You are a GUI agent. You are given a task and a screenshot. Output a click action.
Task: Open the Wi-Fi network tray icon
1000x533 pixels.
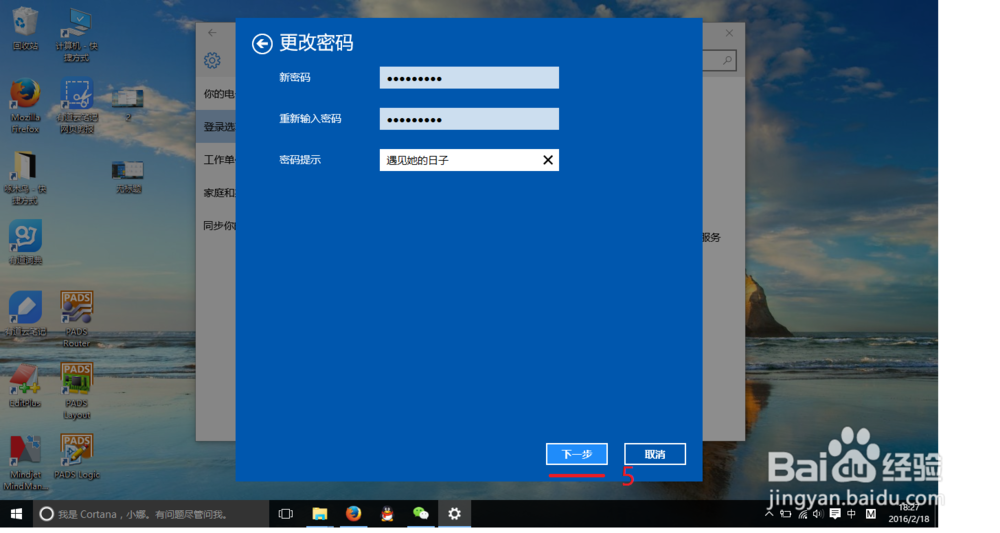click(803, 513)
